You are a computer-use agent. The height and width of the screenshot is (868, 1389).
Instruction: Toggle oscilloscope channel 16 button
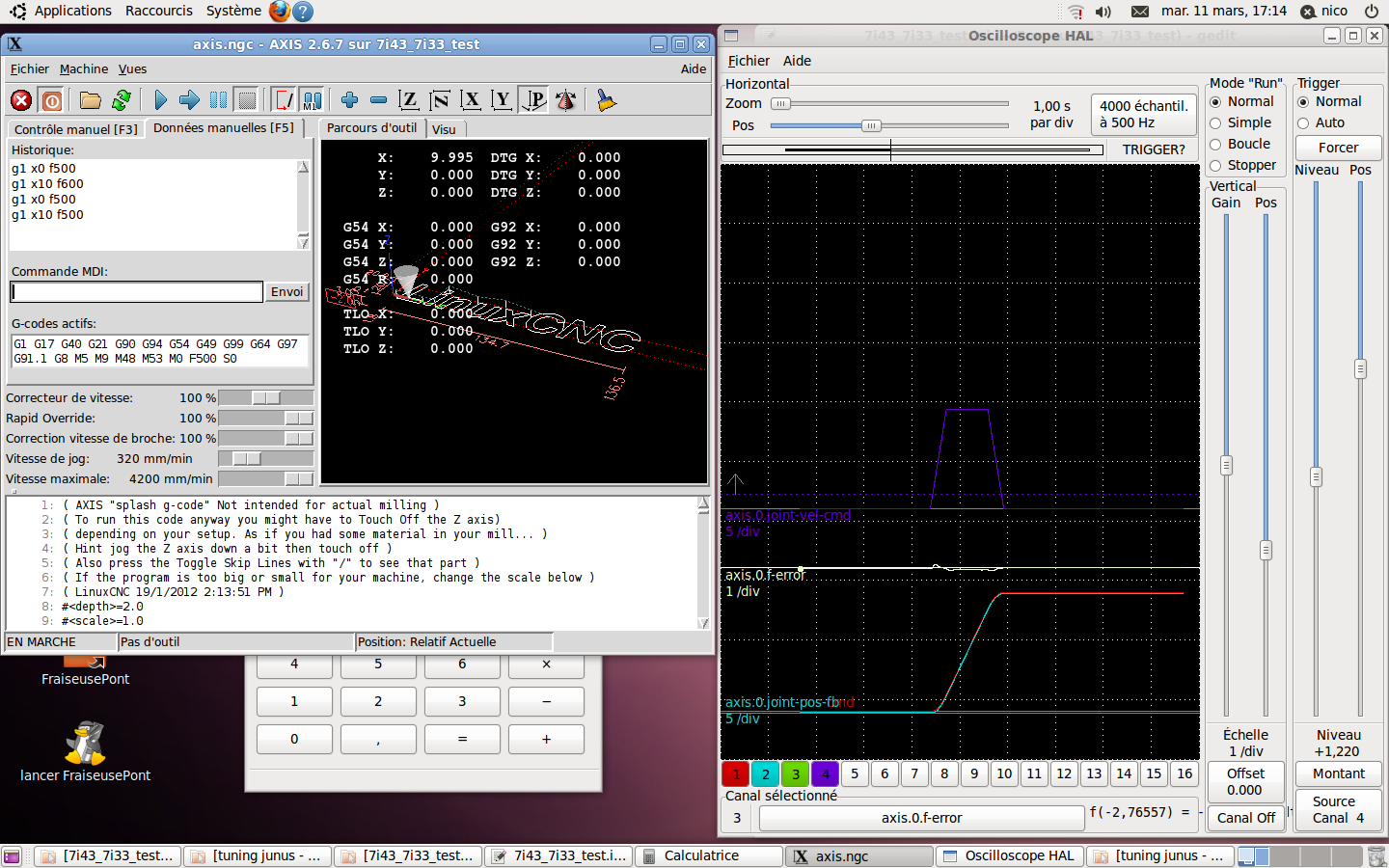pyautogui.click(x=1185, y=773)
